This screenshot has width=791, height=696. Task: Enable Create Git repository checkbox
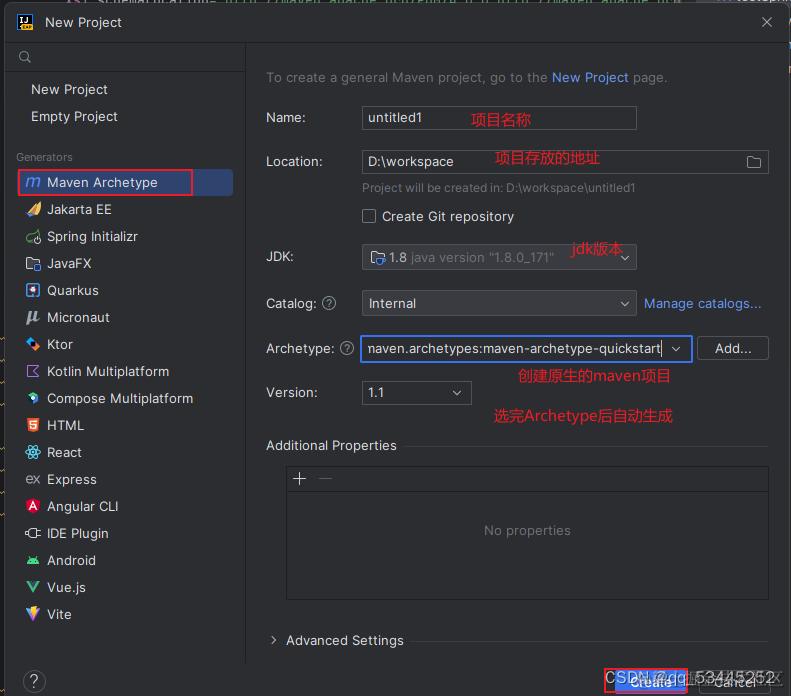pos(369,216)
